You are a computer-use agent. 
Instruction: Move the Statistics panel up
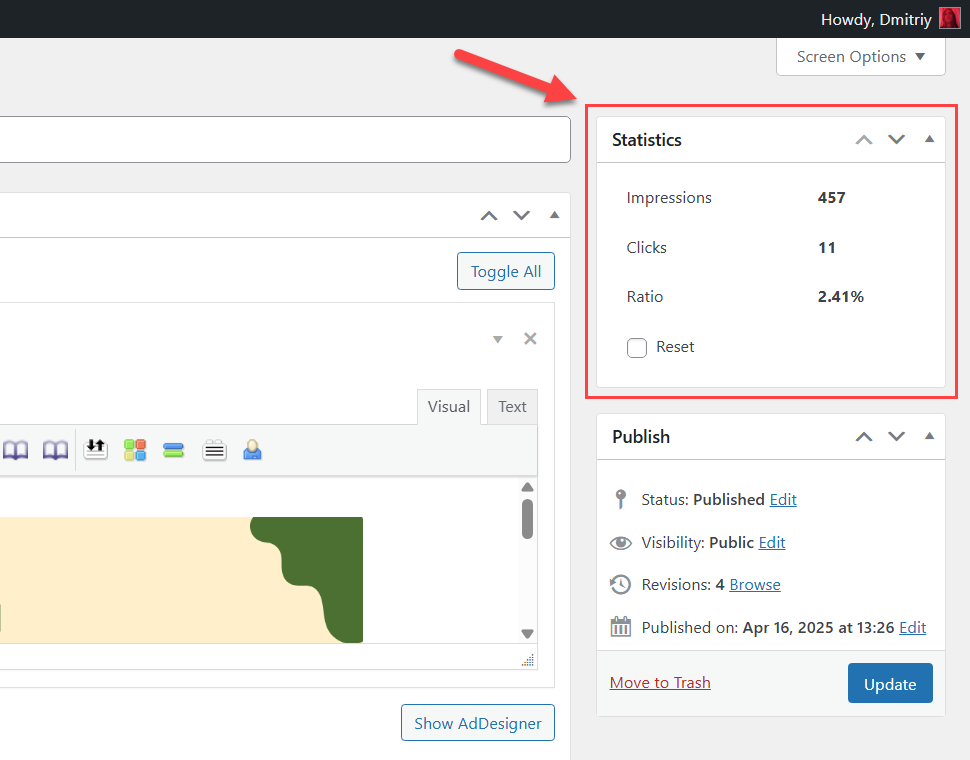864,140
